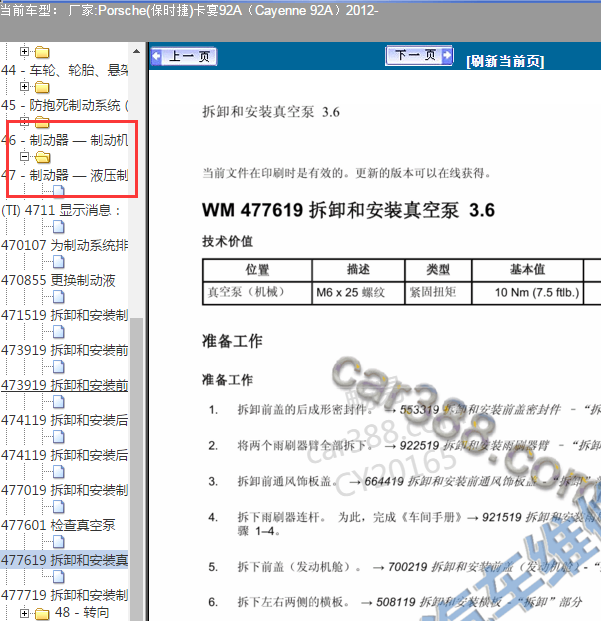
Task: Select 48 - 转向 tree item
Action: click(82, 612)
